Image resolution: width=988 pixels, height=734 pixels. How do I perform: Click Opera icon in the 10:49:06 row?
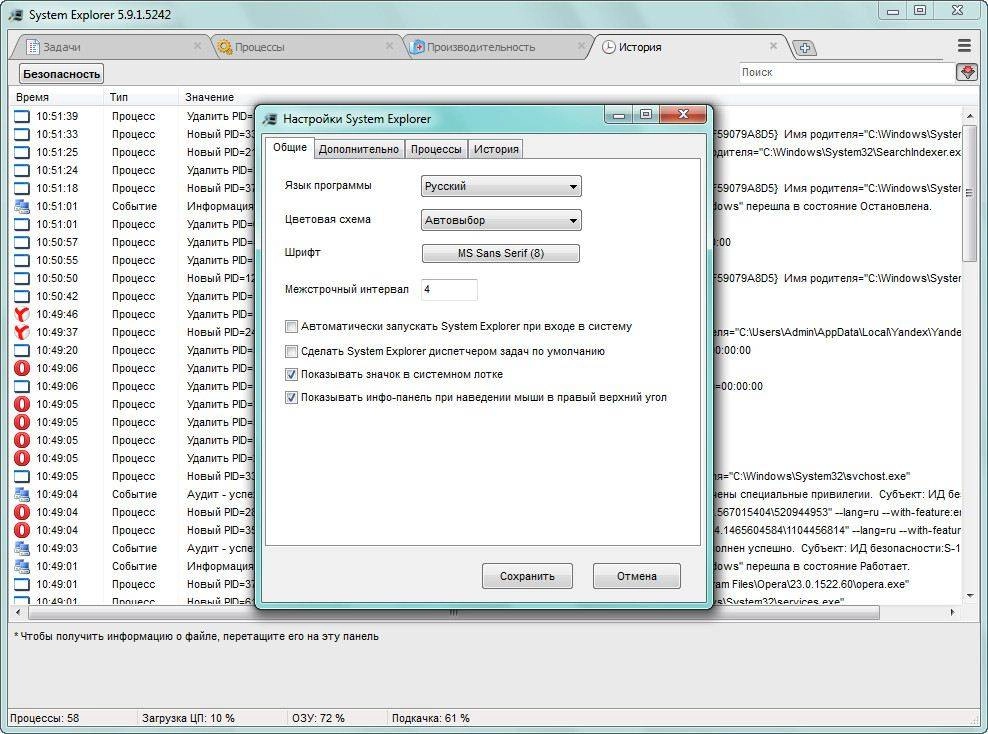[x=22, y=368]
